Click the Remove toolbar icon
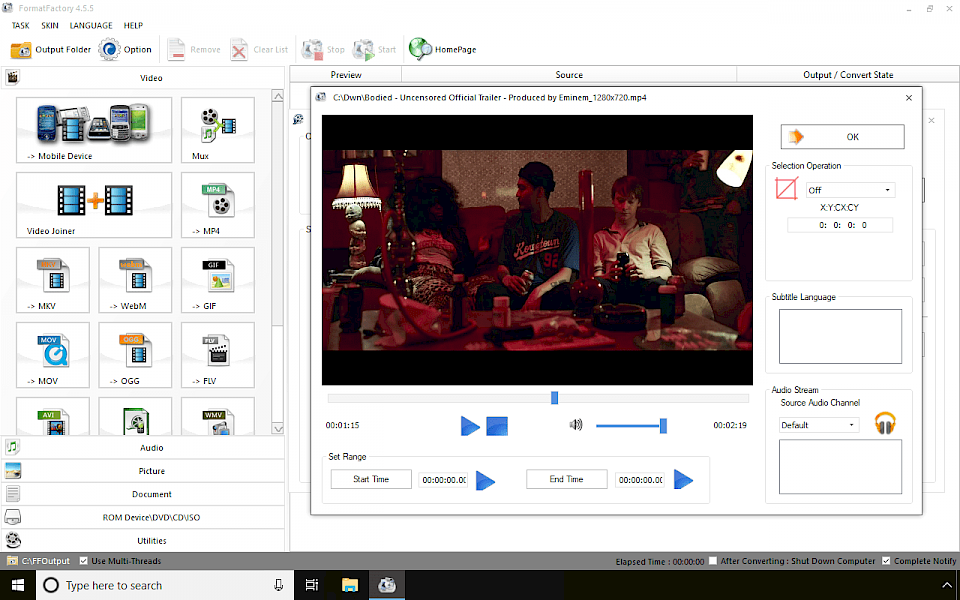The image size is (960, 600). (x=176, y=50)
